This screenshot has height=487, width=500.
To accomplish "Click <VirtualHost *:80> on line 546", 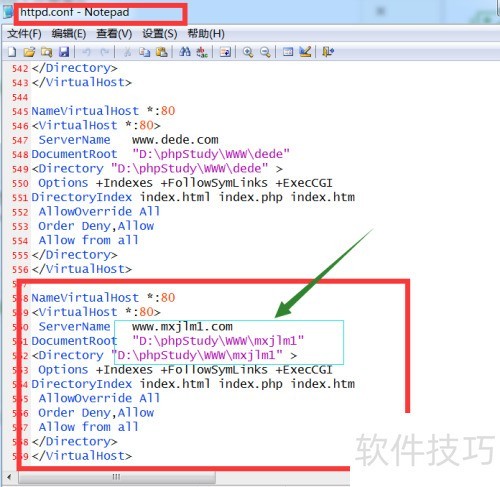I will [x=96, y=125].
